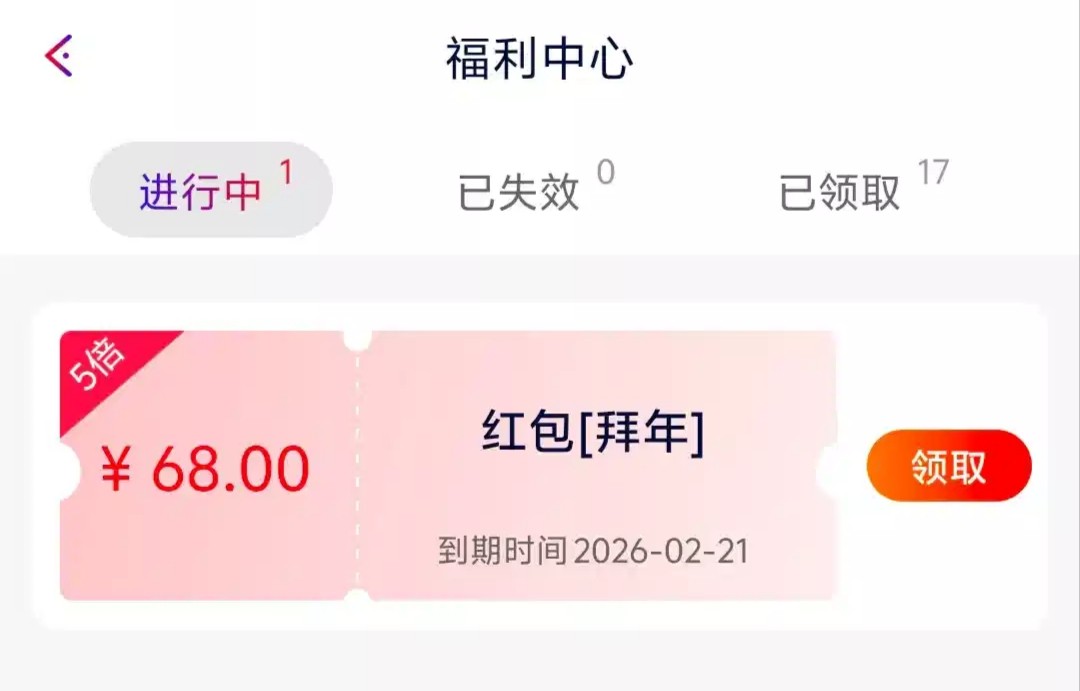Open the 已失效 tab

click(x=518, y=192)
